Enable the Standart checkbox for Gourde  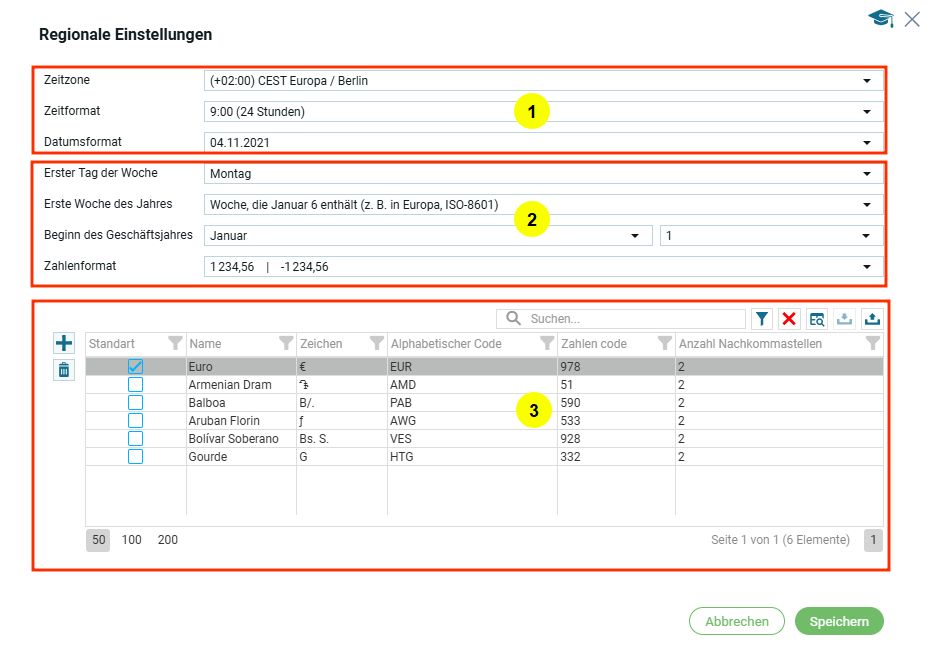(x=135, y=457)
